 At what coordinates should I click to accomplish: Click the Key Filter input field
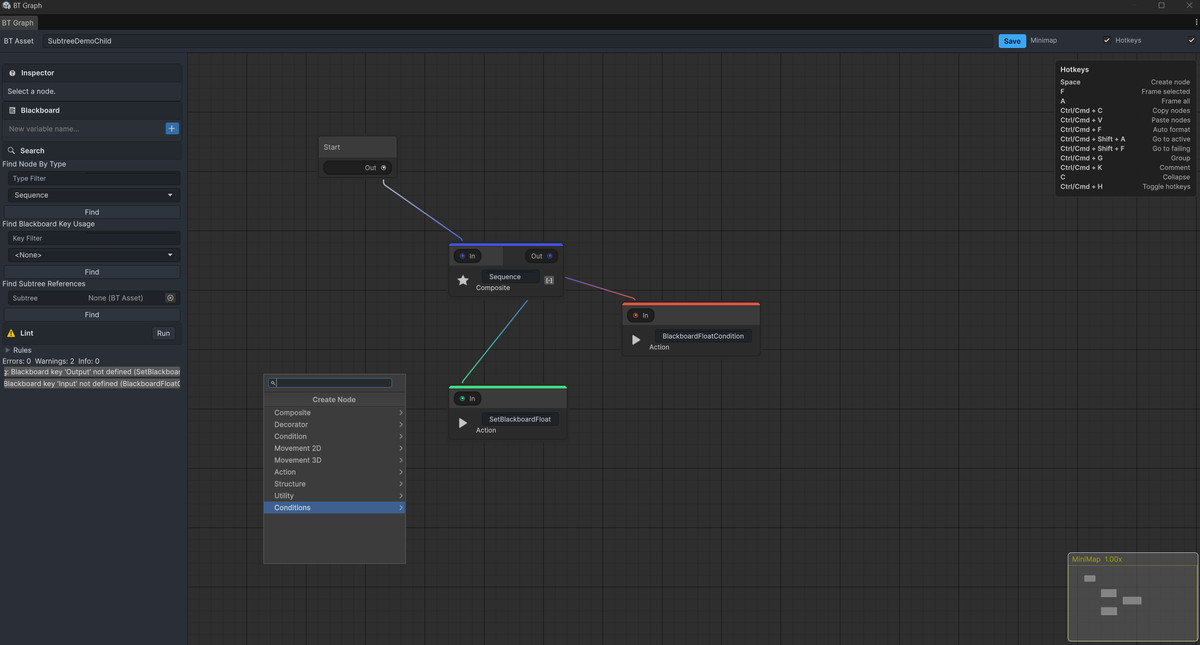94,238
